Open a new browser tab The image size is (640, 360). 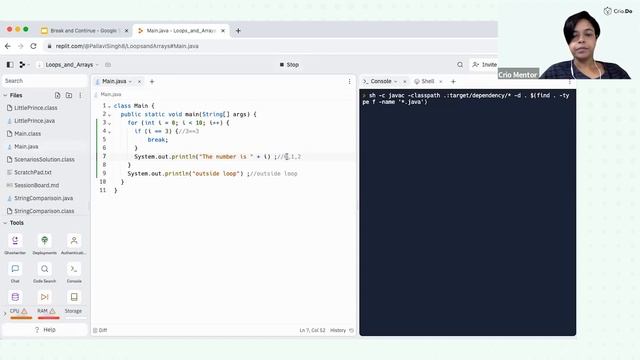(x=238, y=31)
